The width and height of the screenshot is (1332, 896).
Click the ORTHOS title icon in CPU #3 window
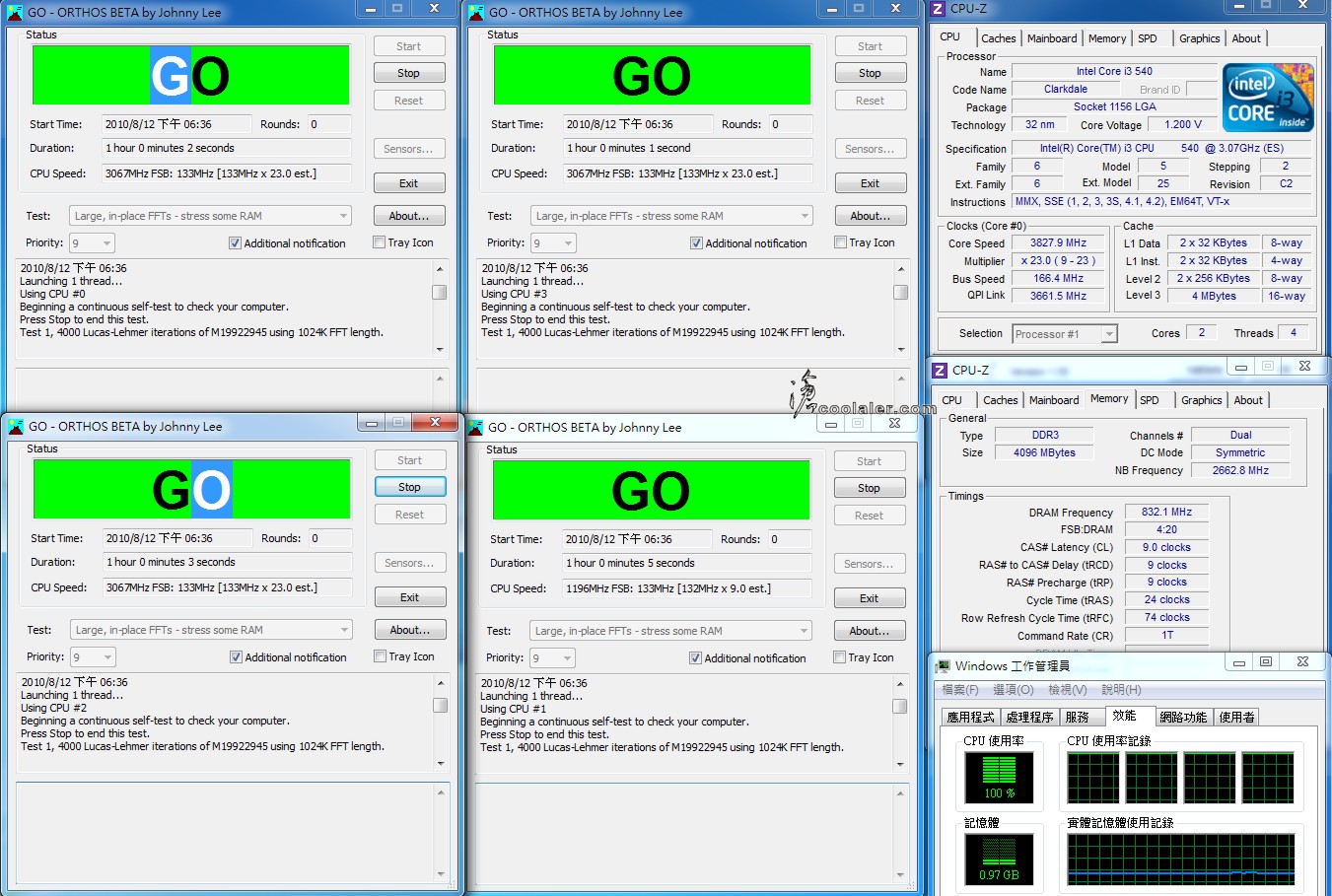[476, 13]
